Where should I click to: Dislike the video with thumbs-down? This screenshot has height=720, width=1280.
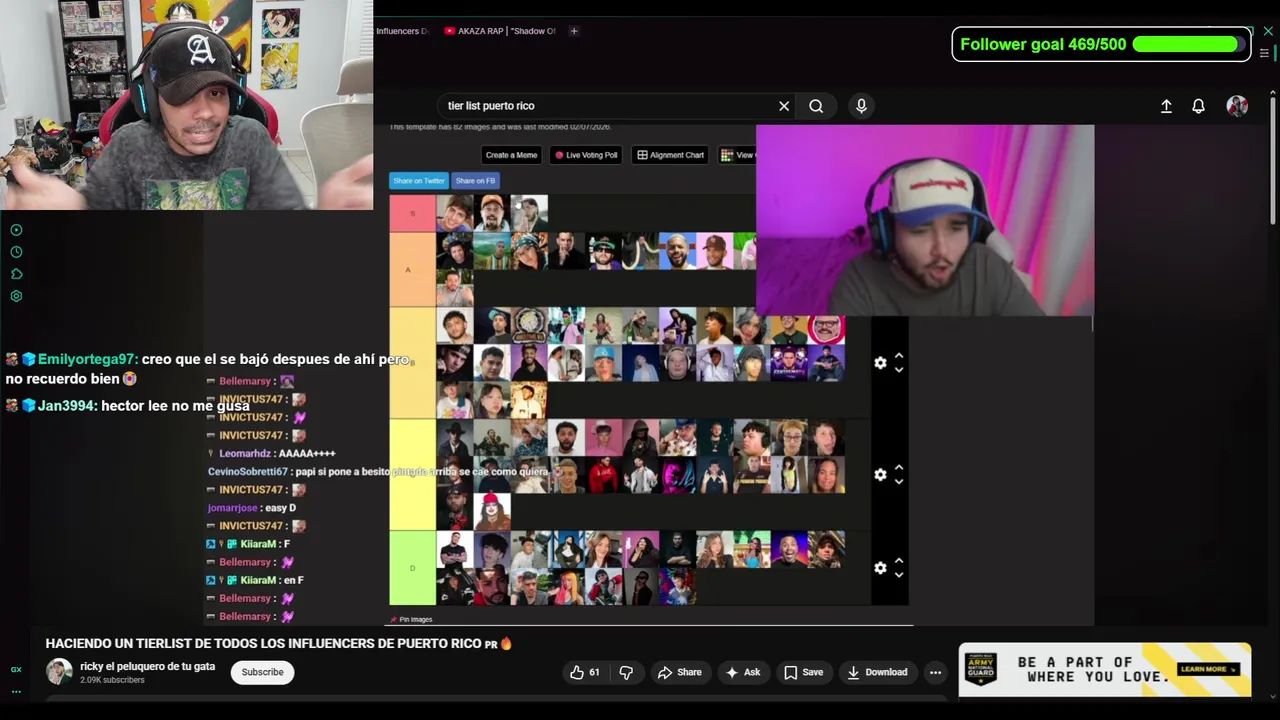(626, 672)
